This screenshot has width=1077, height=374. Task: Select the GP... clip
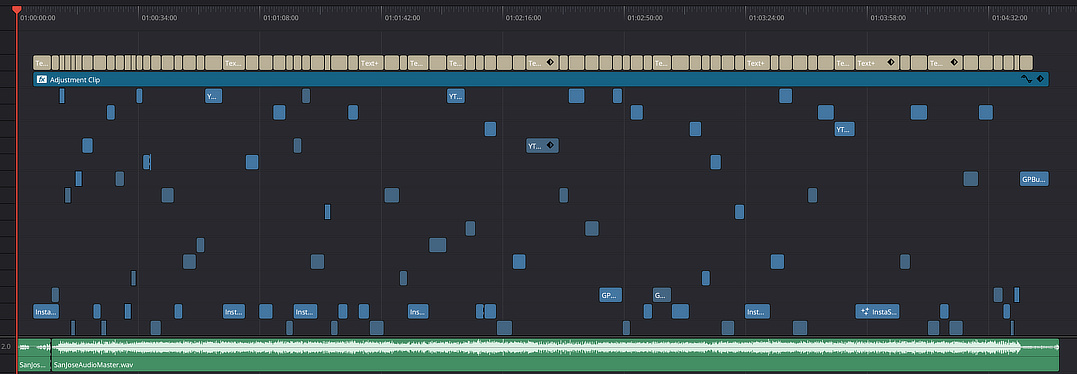pyautogui.click(x=610, y=295)
